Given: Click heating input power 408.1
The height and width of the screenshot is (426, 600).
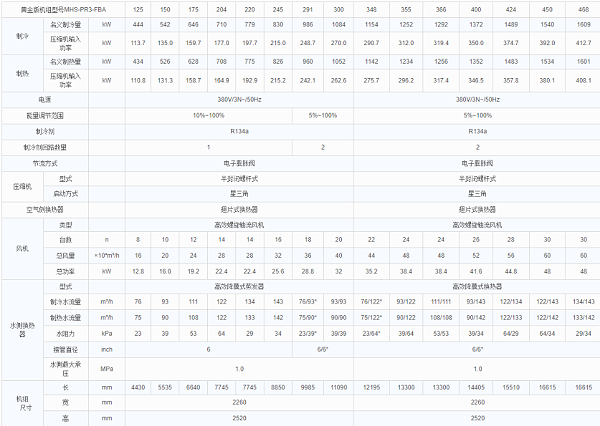Looking at the screenshot, I should pyautogui.click(x=584, y=80).
